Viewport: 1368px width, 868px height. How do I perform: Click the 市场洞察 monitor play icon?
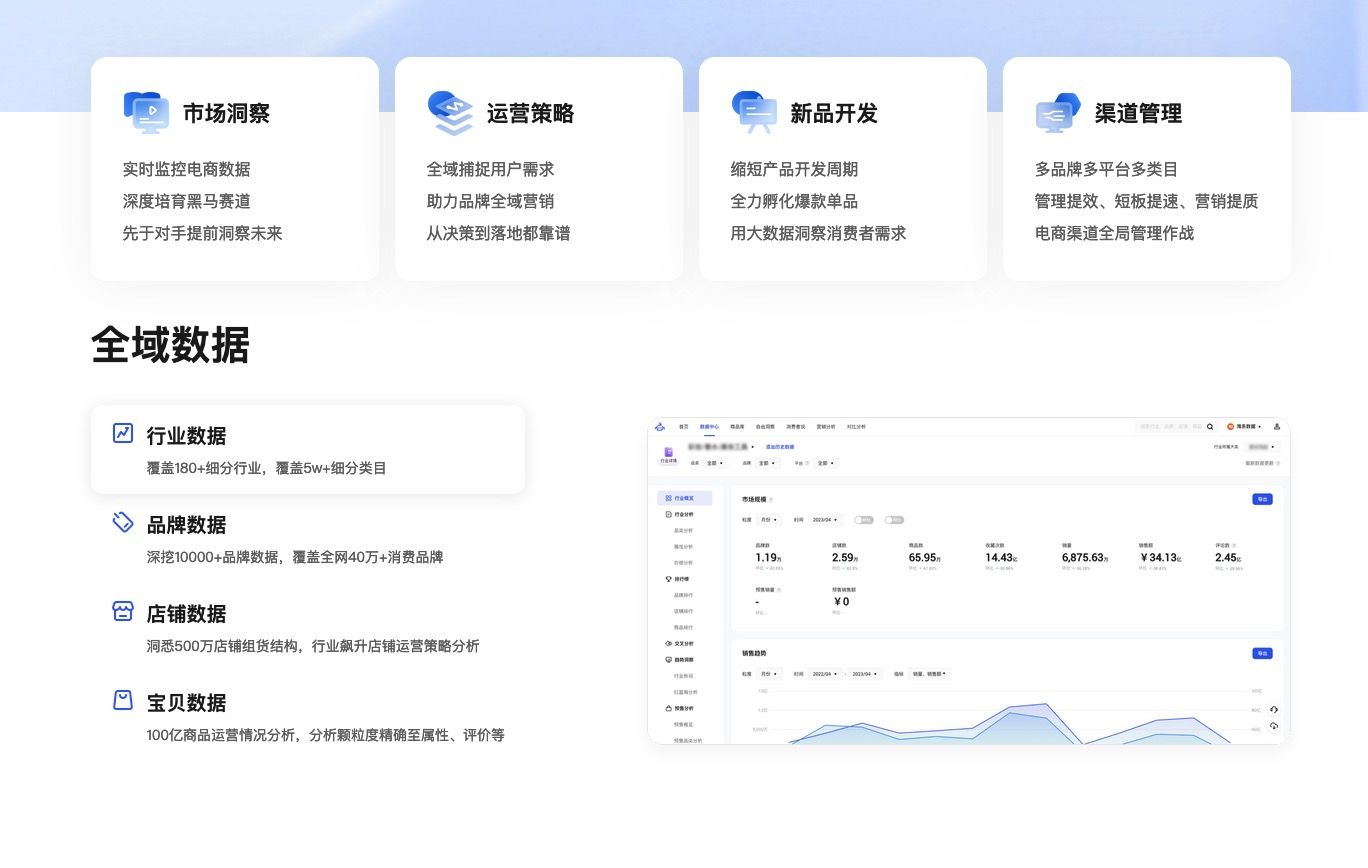146,112
